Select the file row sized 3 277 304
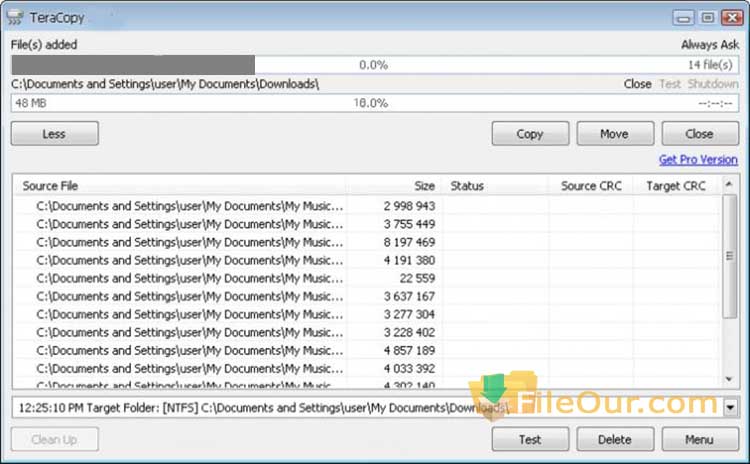Viewport: 750px width, 464px height. coord(367,315)
